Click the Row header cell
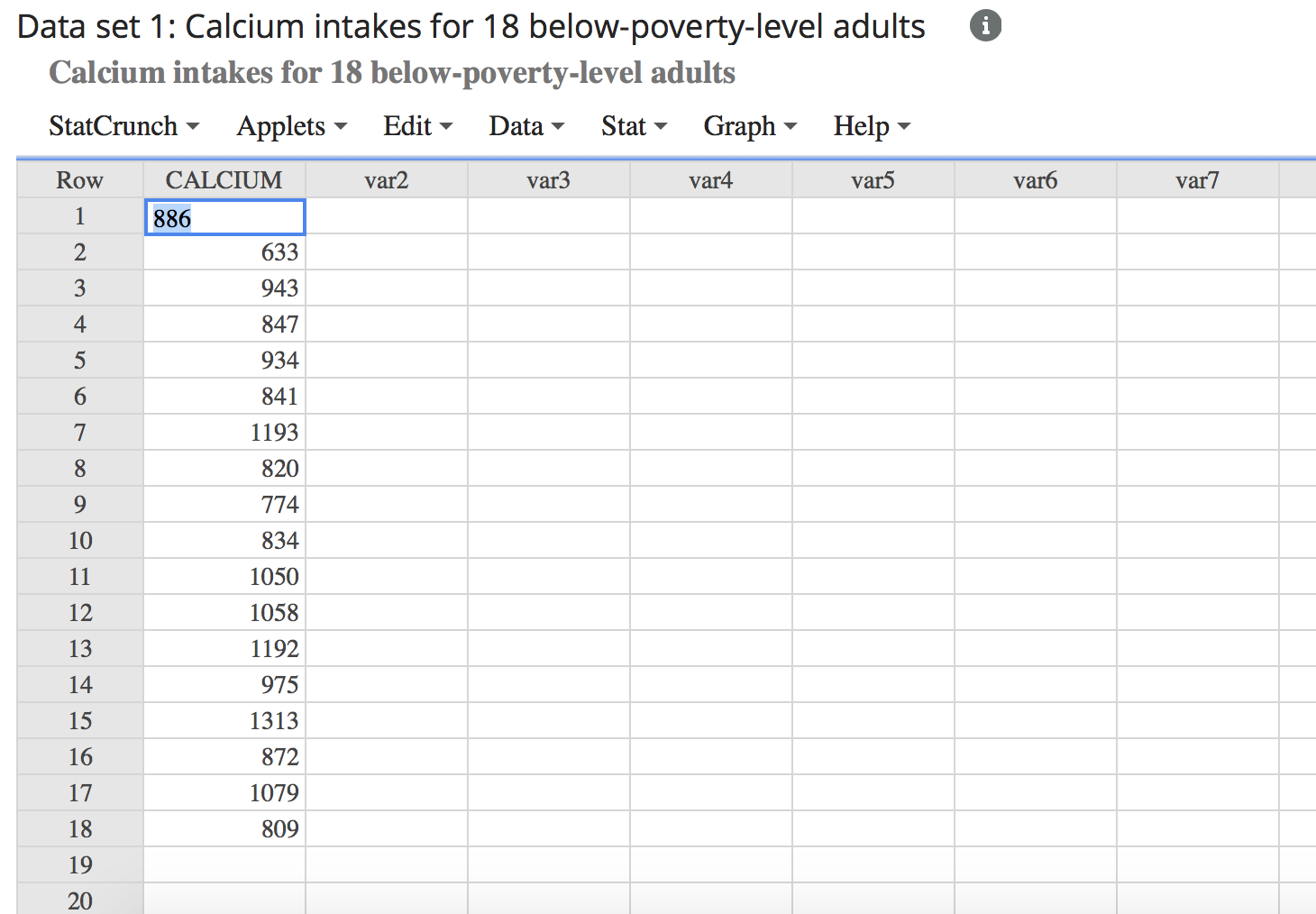The height and width of the screenshot is (914, 1316). pyautogui.click(x=80, y=180)
